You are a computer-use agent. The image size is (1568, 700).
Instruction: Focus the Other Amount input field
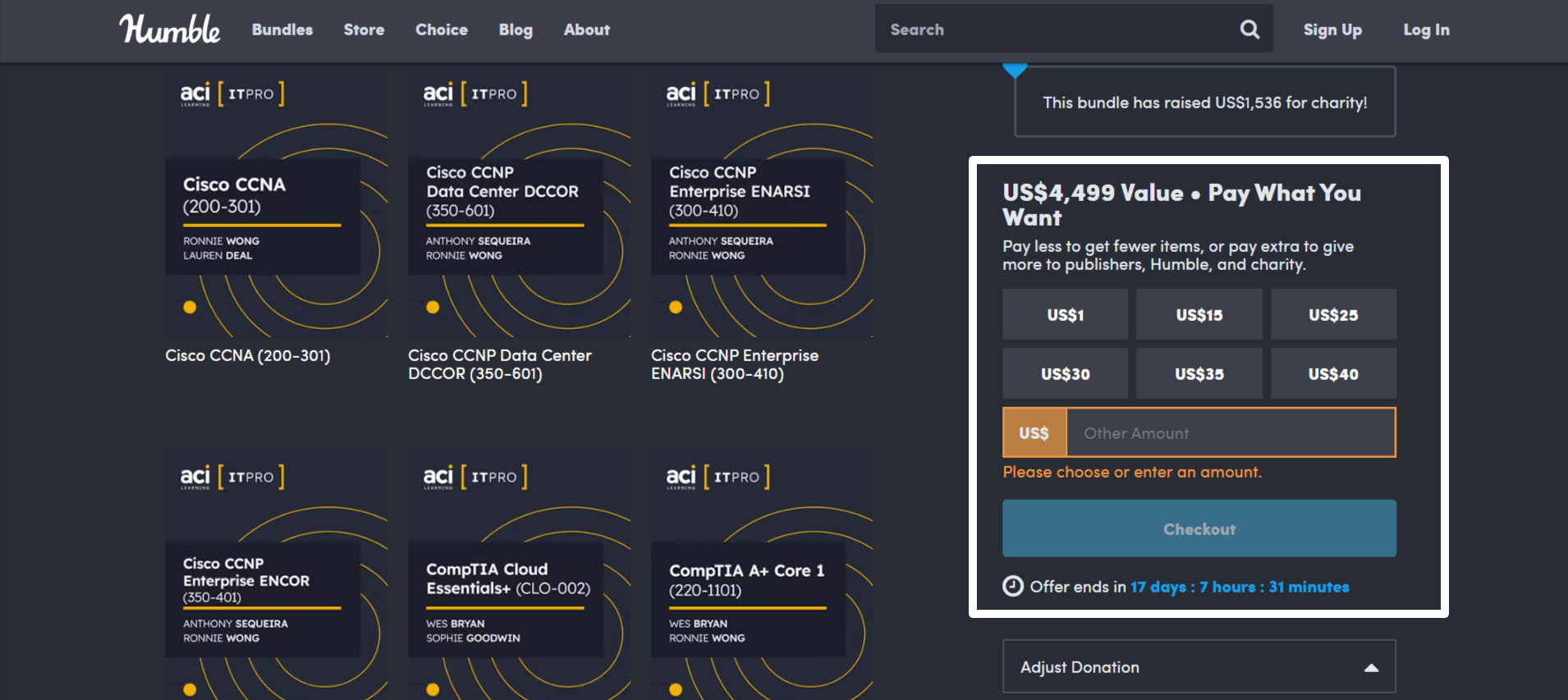pyautogui.click(x=1229, y=432)
